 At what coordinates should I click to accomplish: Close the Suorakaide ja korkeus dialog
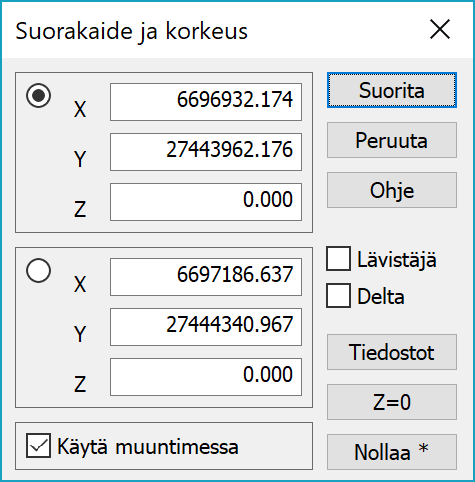440,29
